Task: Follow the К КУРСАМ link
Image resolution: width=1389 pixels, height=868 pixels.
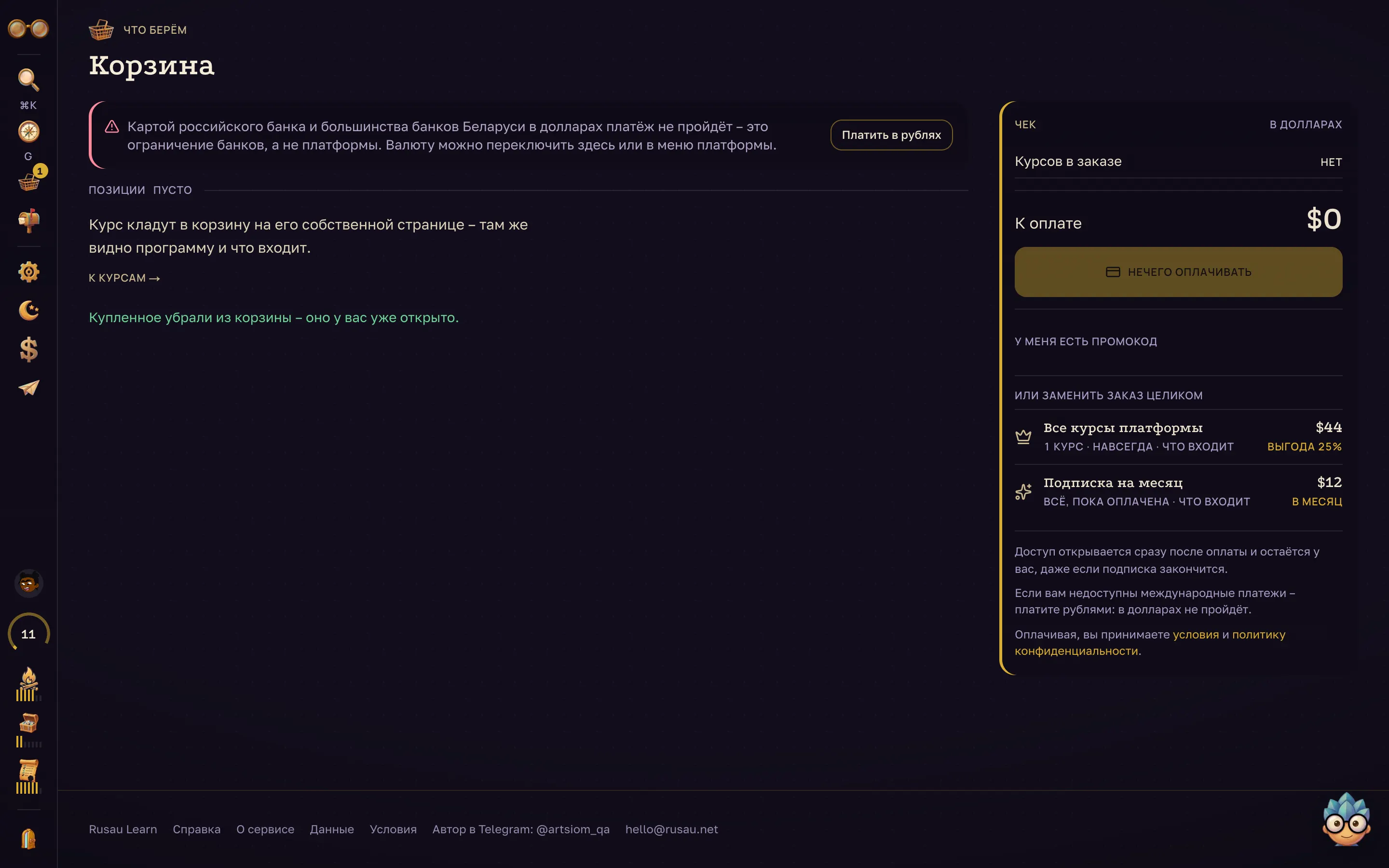Action: tap(124, 278)
